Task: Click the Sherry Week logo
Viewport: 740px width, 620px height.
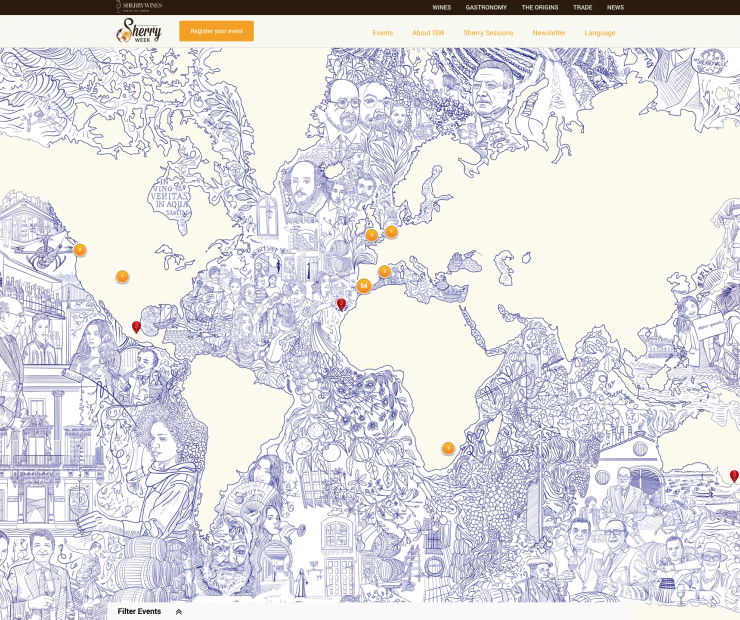Action: 139,31
